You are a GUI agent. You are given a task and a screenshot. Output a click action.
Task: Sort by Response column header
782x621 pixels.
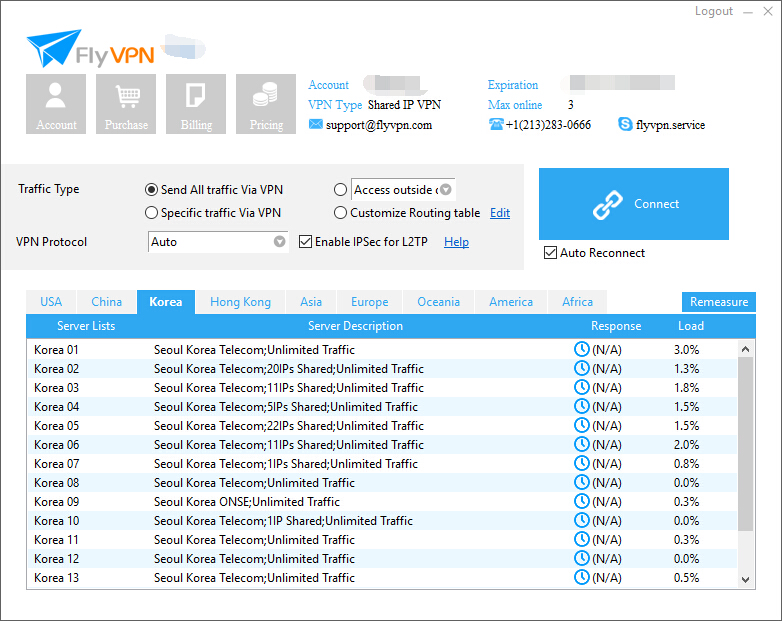(616, 326)
